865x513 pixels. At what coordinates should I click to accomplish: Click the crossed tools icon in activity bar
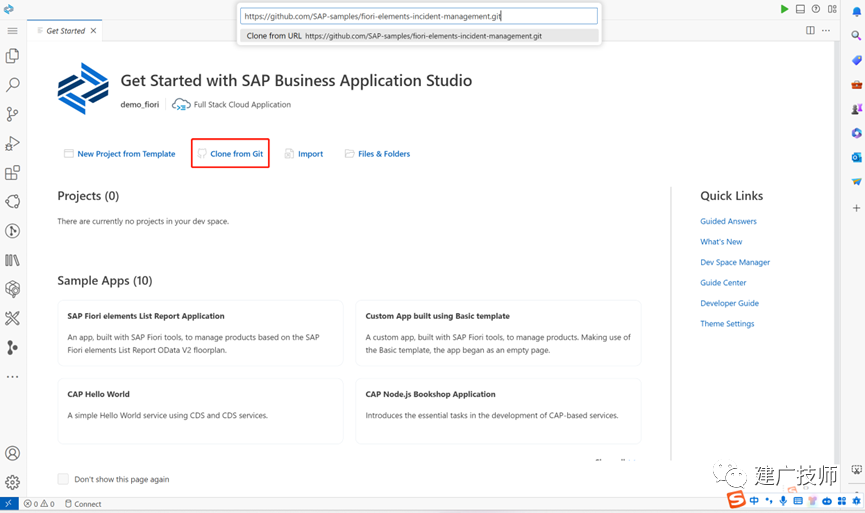[x=12, y=318]
